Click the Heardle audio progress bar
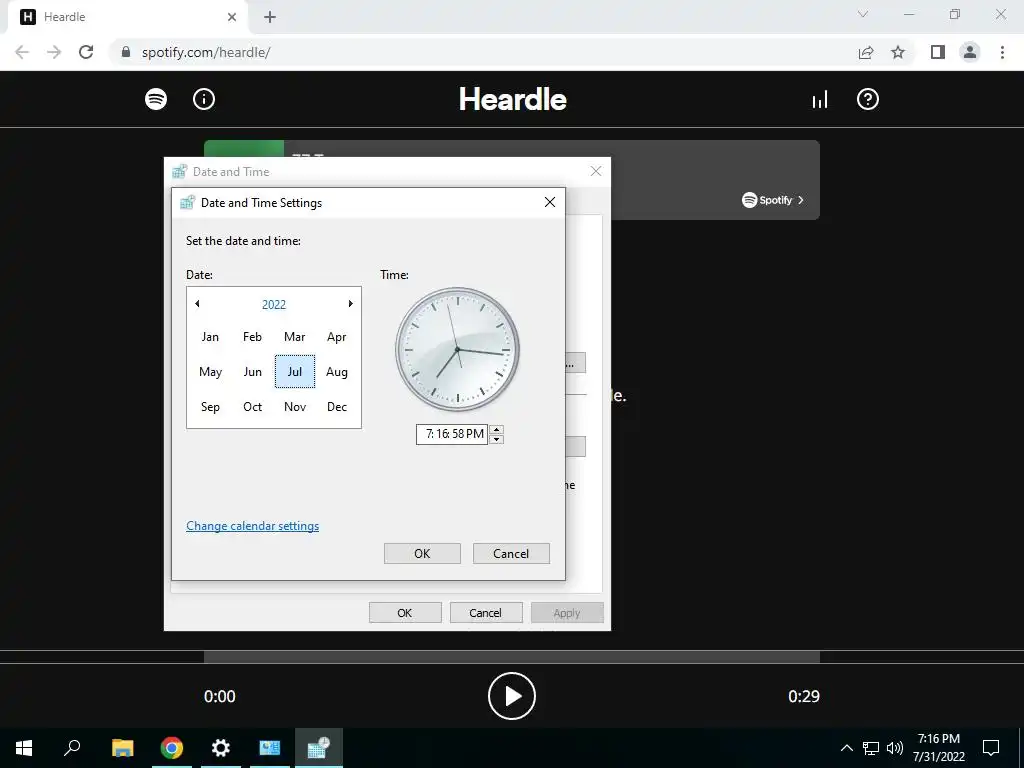The width and height of the screenshot is (1024, 768). pos(511,656)
